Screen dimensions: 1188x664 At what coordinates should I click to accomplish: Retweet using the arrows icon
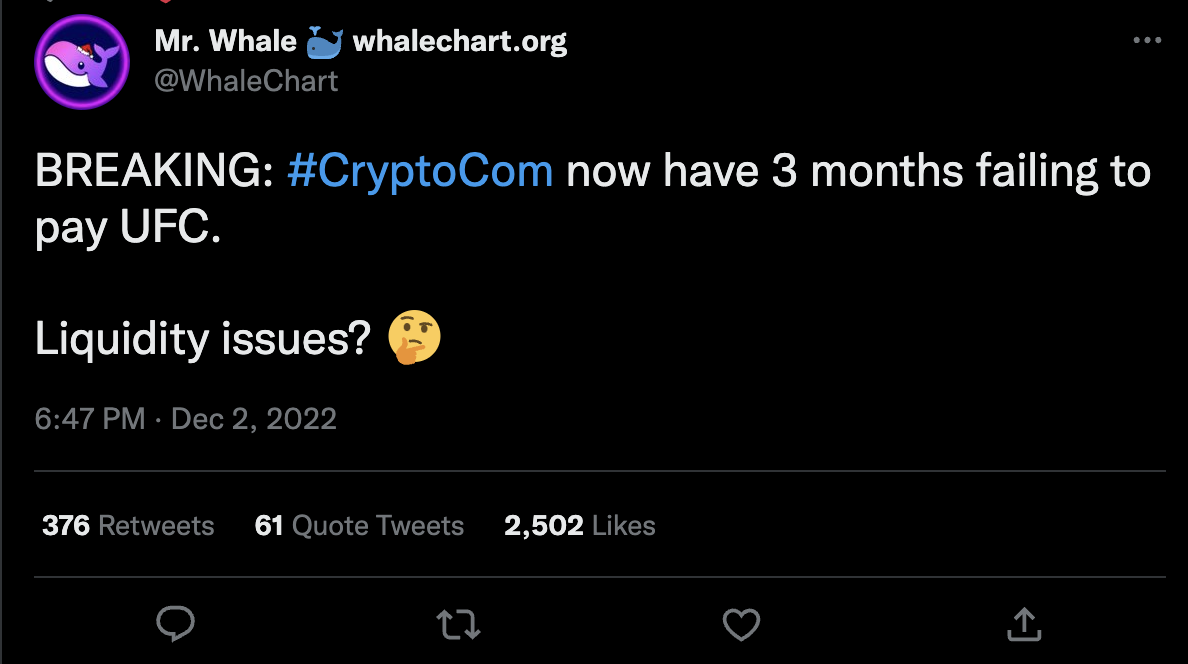coord(458,625)
